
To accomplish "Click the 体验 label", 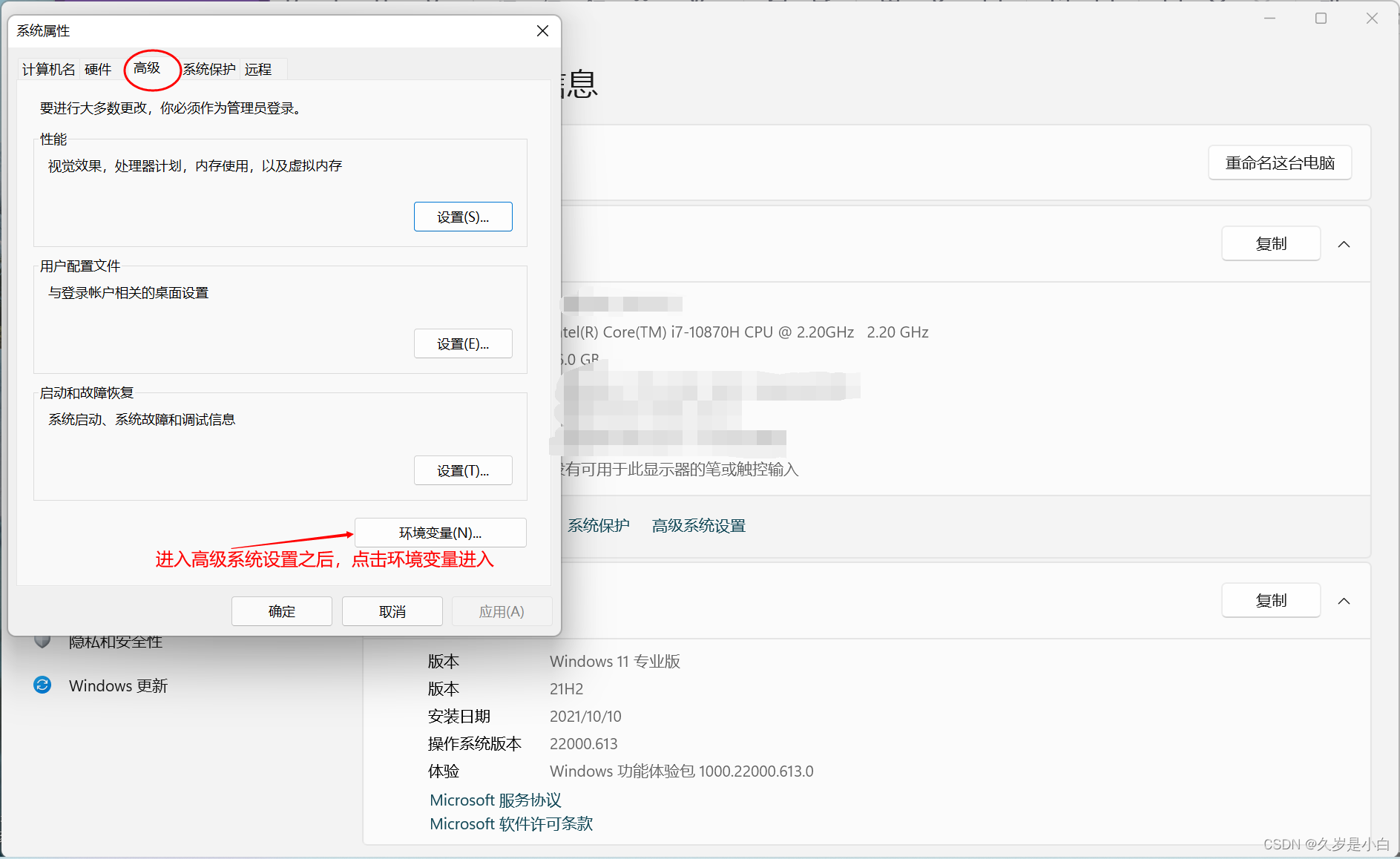I will pyautogui.click(x=444, y=771).
